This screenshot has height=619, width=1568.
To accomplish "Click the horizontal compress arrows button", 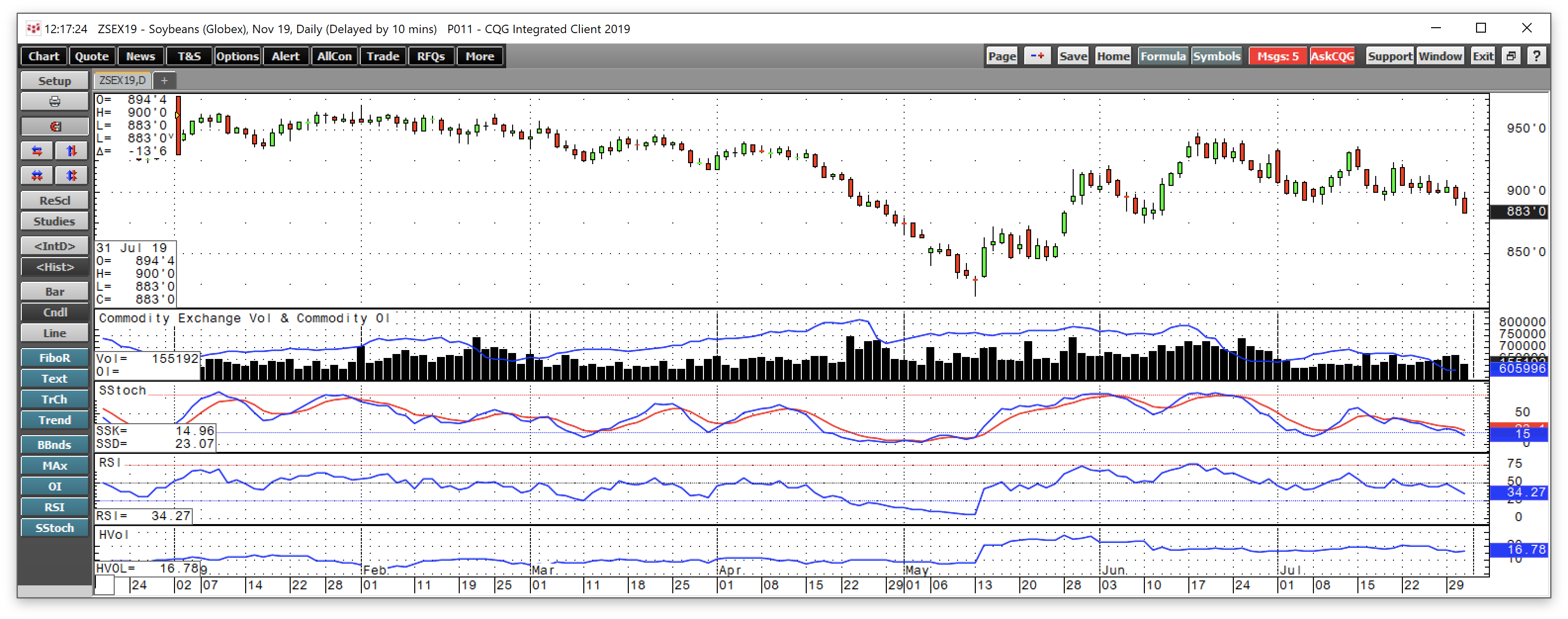I will tap(37, 176).
